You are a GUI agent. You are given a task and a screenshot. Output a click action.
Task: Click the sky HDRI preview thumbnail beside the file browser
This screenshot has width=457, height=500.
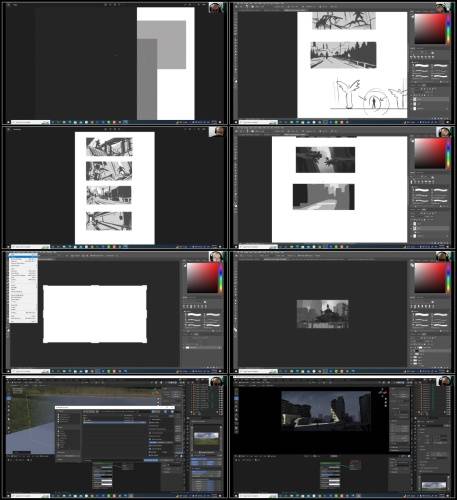(x=206, y=439)
